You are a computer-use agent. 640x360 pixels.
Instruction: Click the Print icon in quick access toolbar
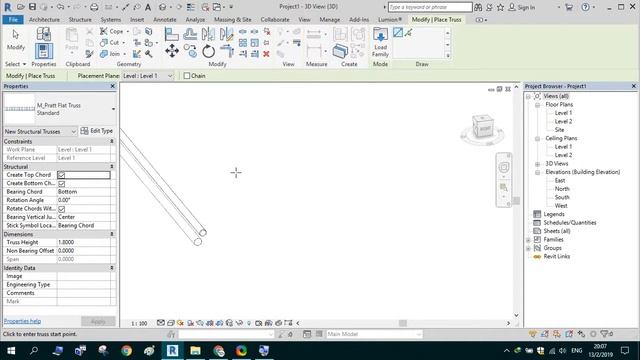coord(94,7)
